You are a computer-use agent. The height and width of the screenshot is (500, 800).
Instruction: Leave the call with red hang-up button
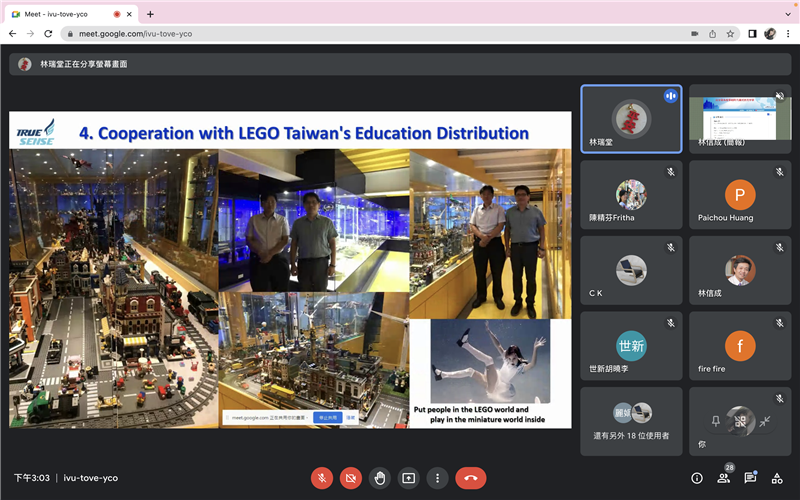pyautogui.click(x=471, y=478)
